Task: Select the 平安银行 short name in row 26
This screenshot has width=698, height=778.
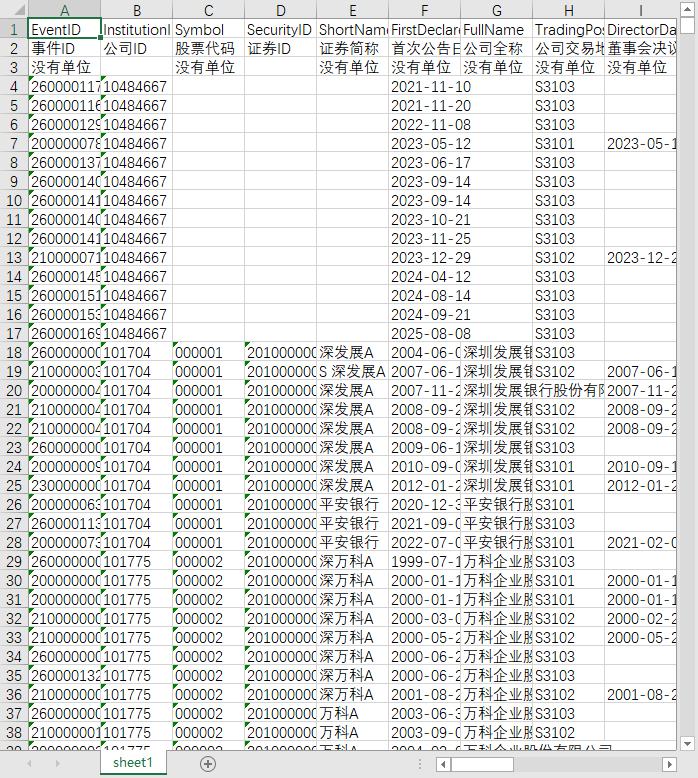Action: (352, 505)
